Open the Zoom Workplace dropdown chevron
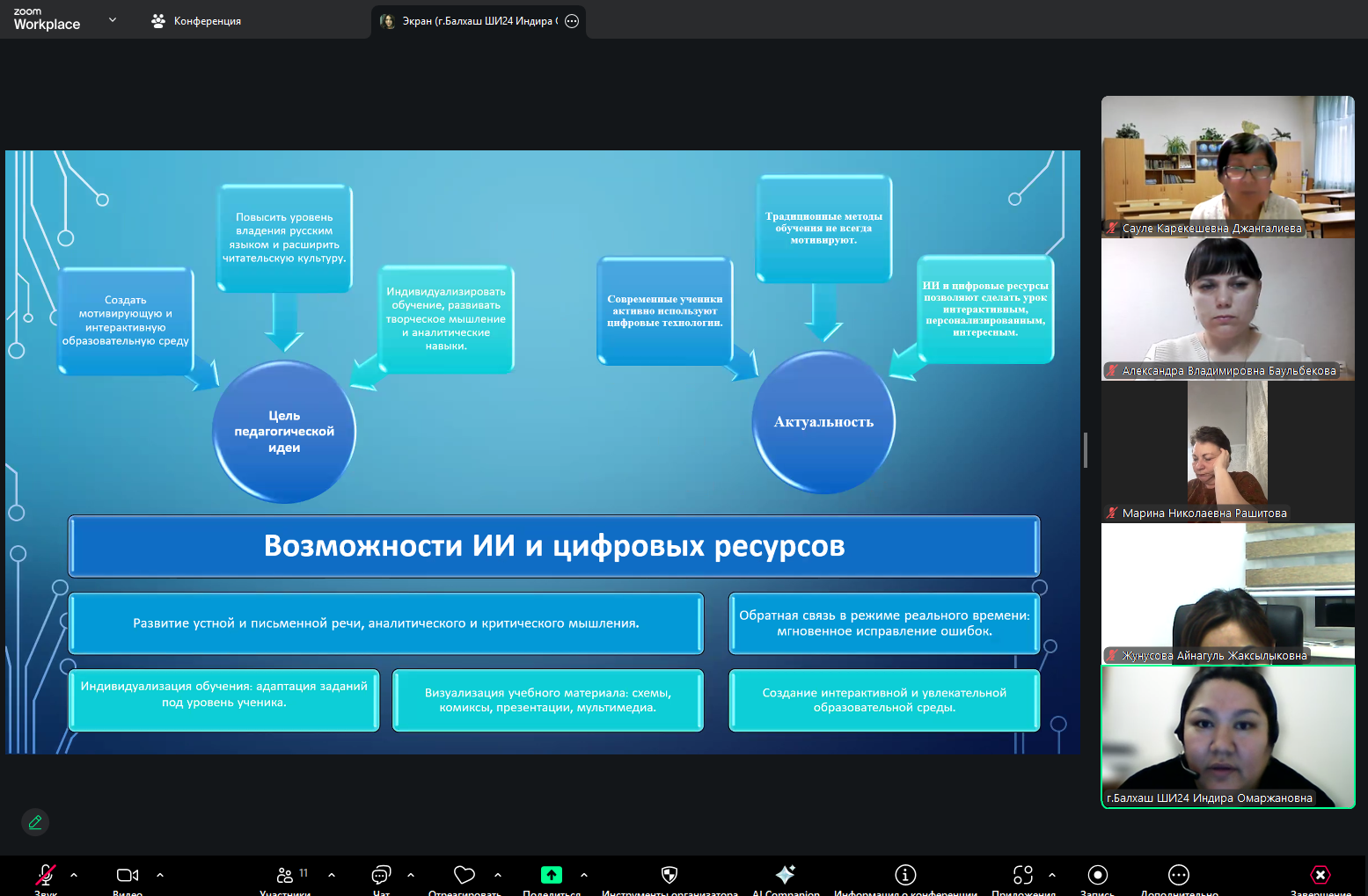Viewport: 1368px width, 896px height. pos(113,19)
